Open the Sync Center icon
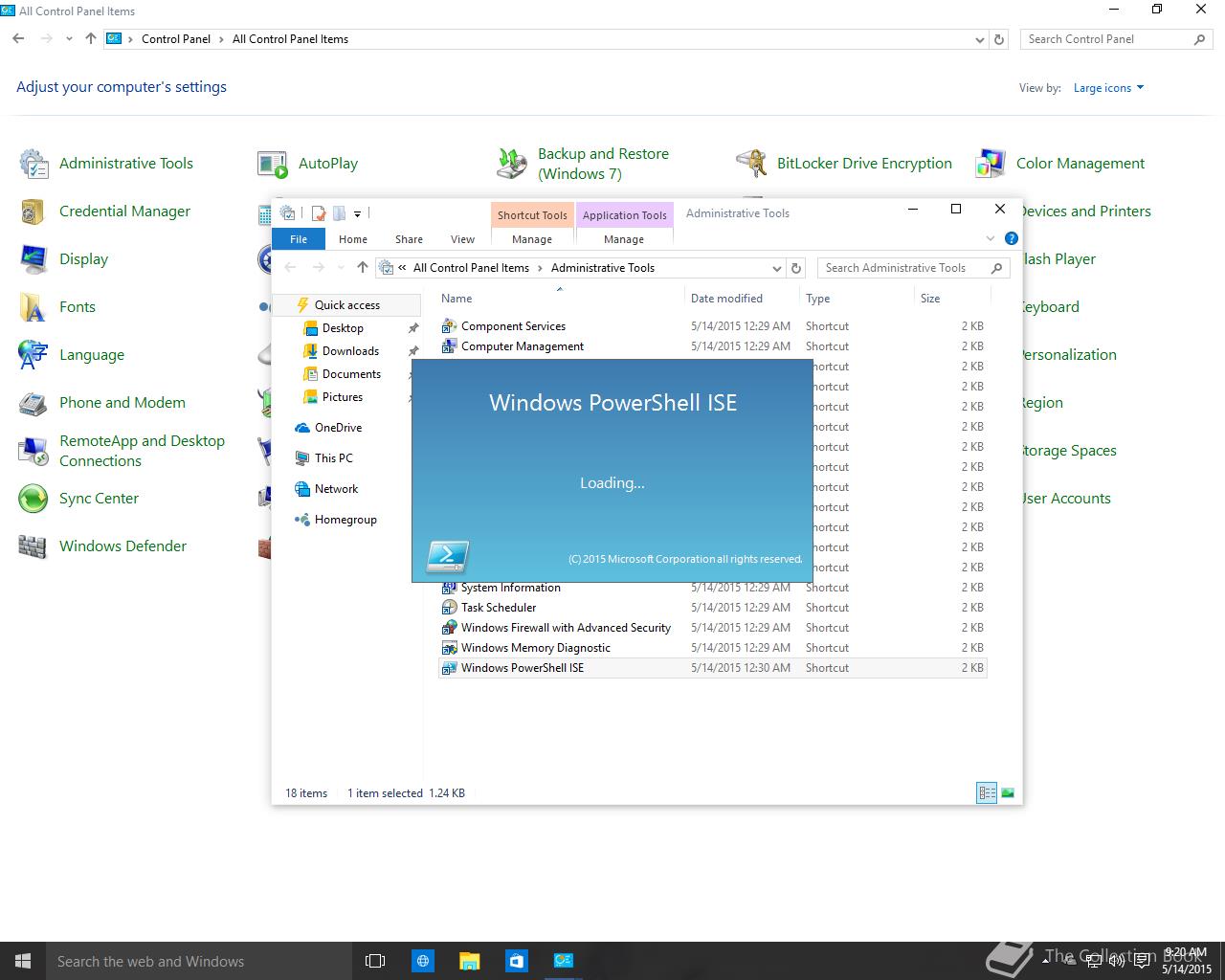Viewport: 1225px width, 980px height. coord(33,499)
